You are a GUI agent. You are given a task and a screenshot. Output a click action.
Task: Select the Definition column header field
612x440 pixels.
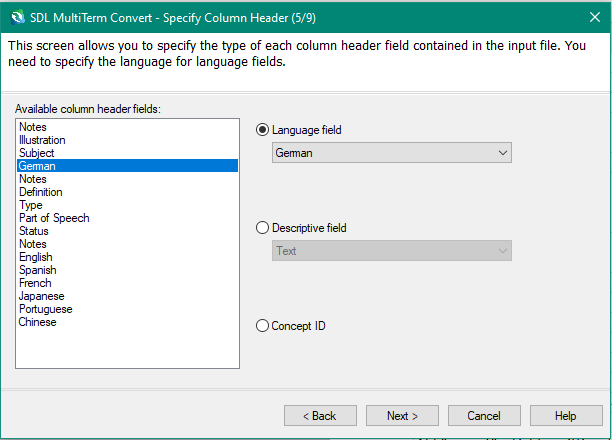40,192
